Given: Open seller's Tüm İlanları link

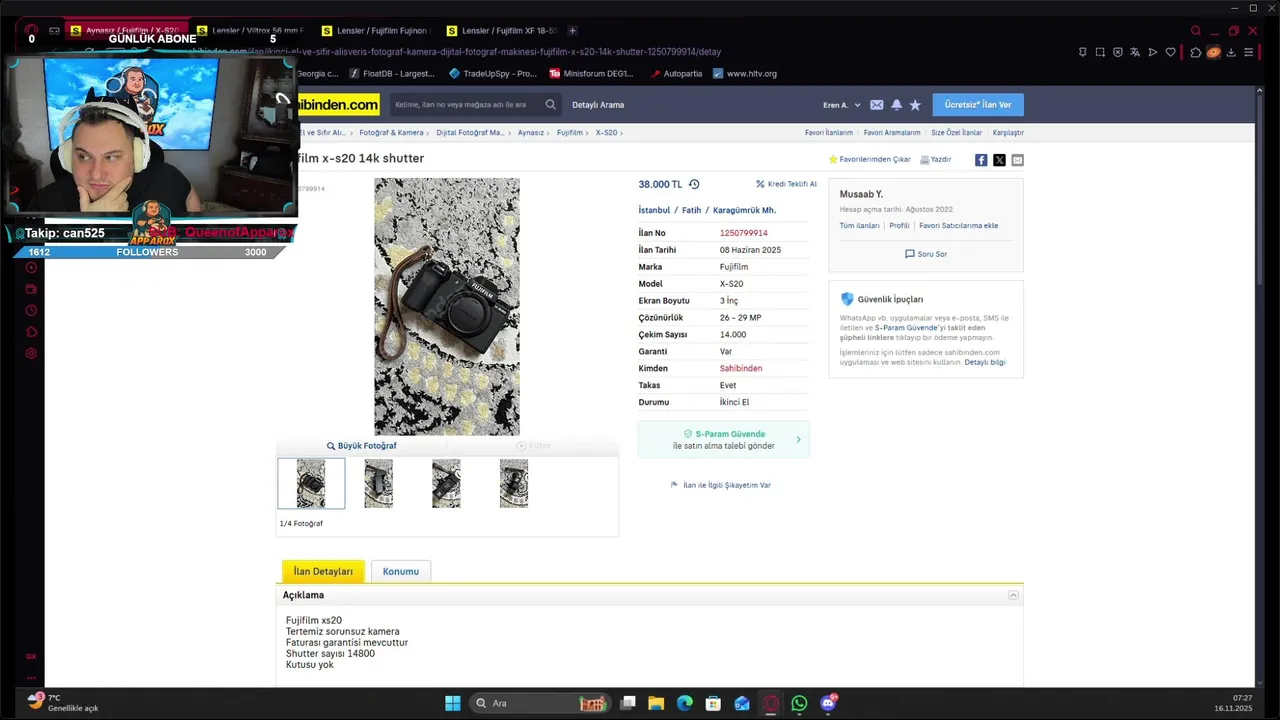Looking at the screenshot, I should point(860,226).
